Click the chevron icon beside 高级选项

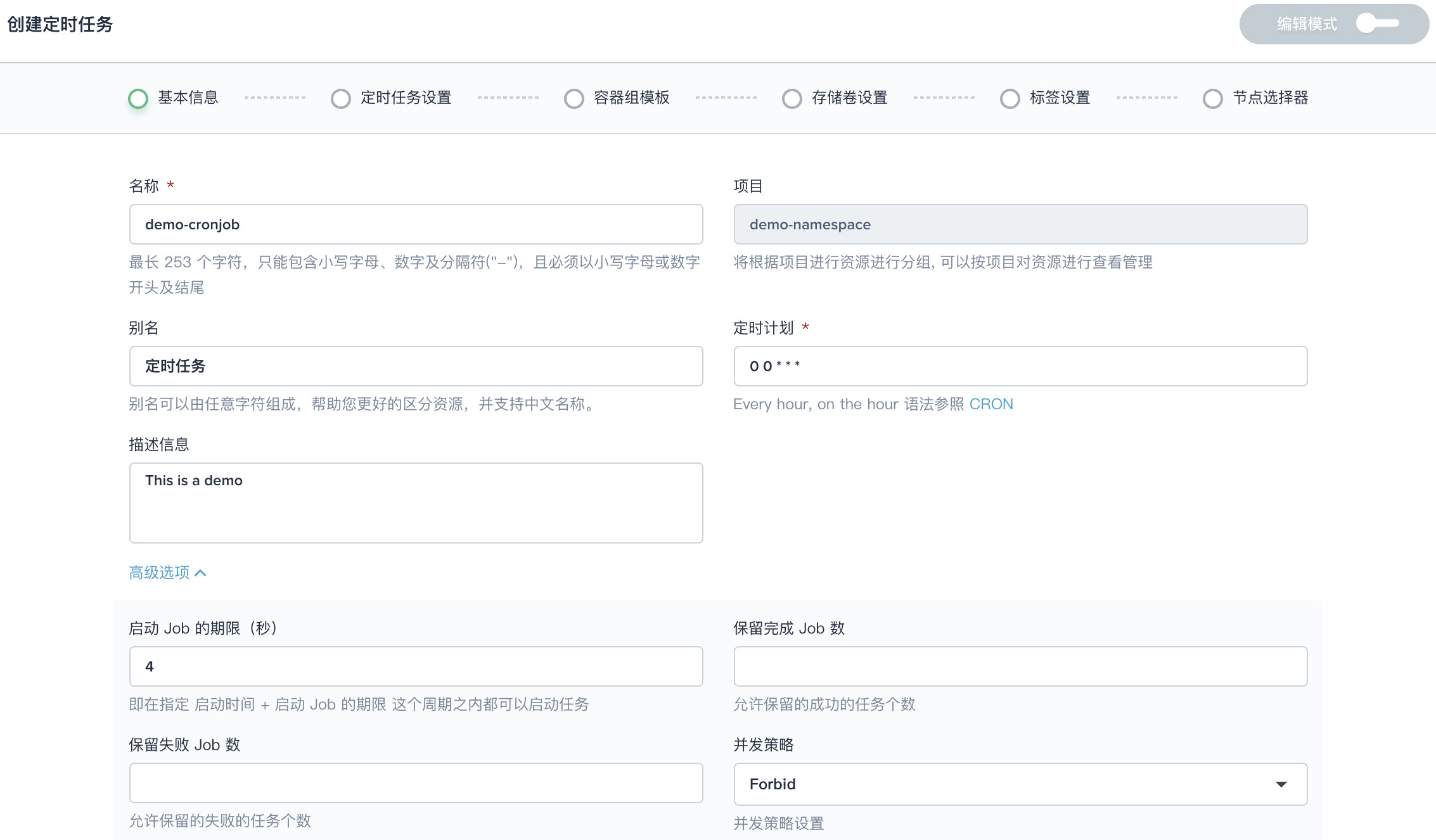coord(201,573)
